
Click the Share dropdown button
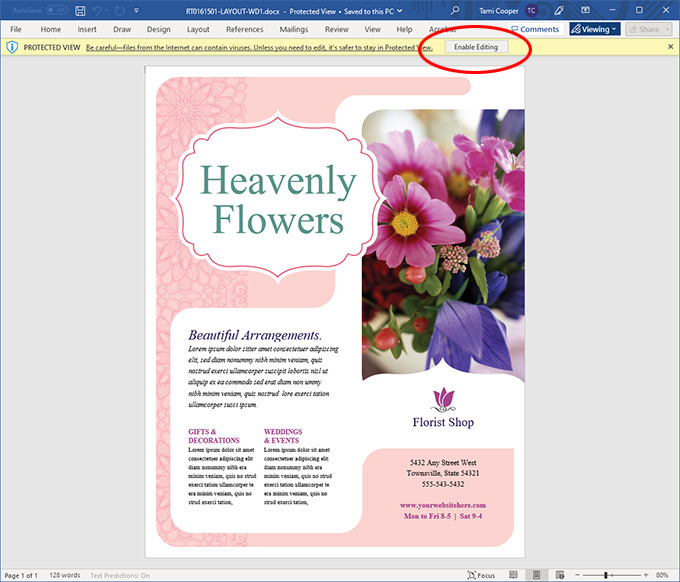[x=649, y=29]
